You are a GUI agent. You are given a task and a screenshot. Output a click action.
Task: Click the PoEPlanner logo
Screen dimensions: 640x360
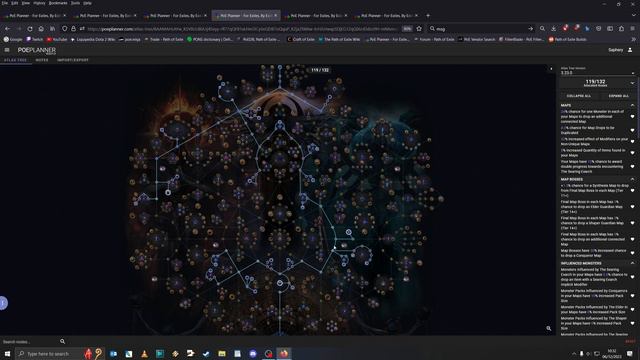coord(37,50)
